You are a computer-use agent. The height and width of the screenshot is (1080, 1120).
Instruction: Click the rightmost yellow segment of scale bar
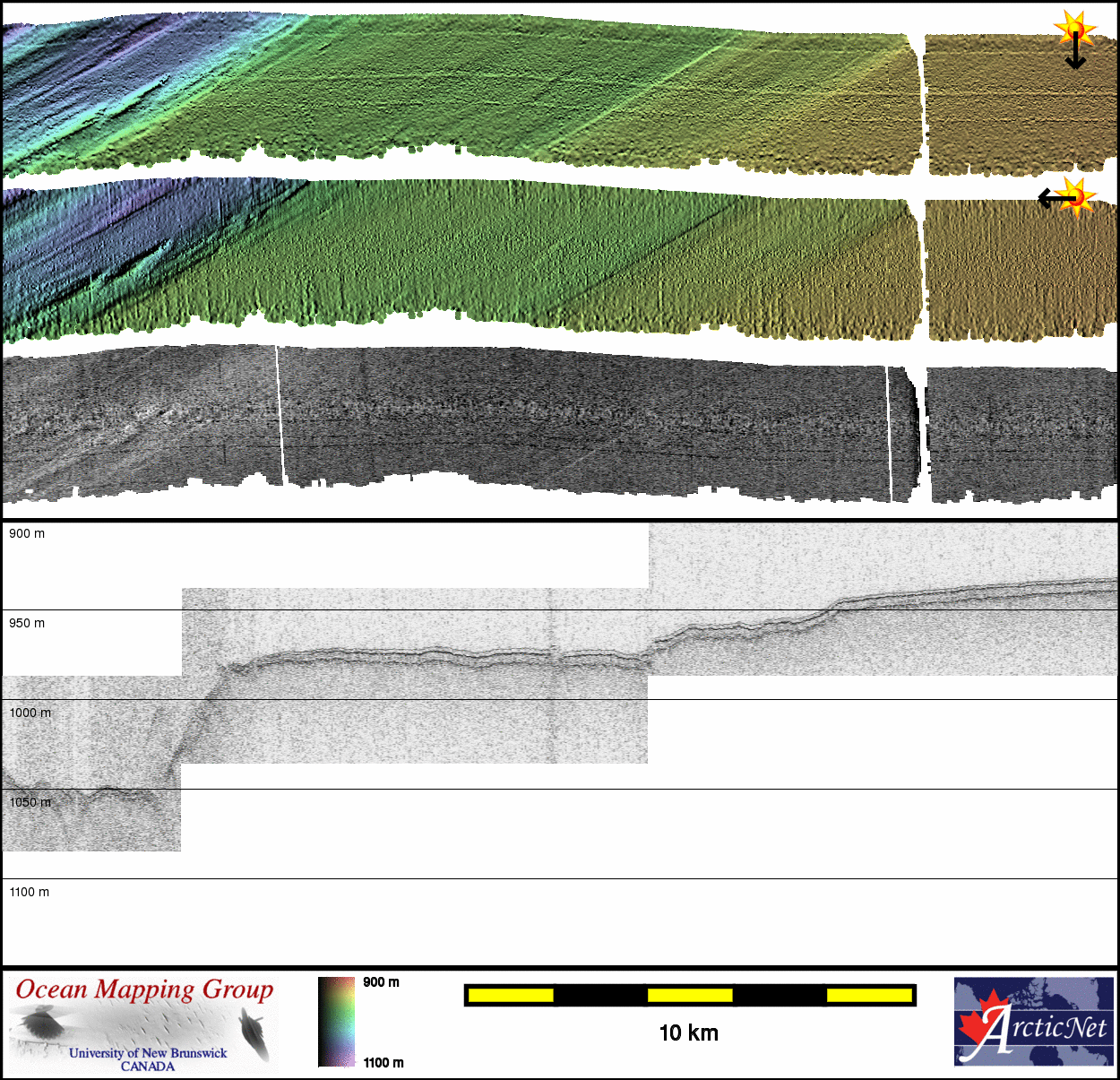(x=868, y=995)
